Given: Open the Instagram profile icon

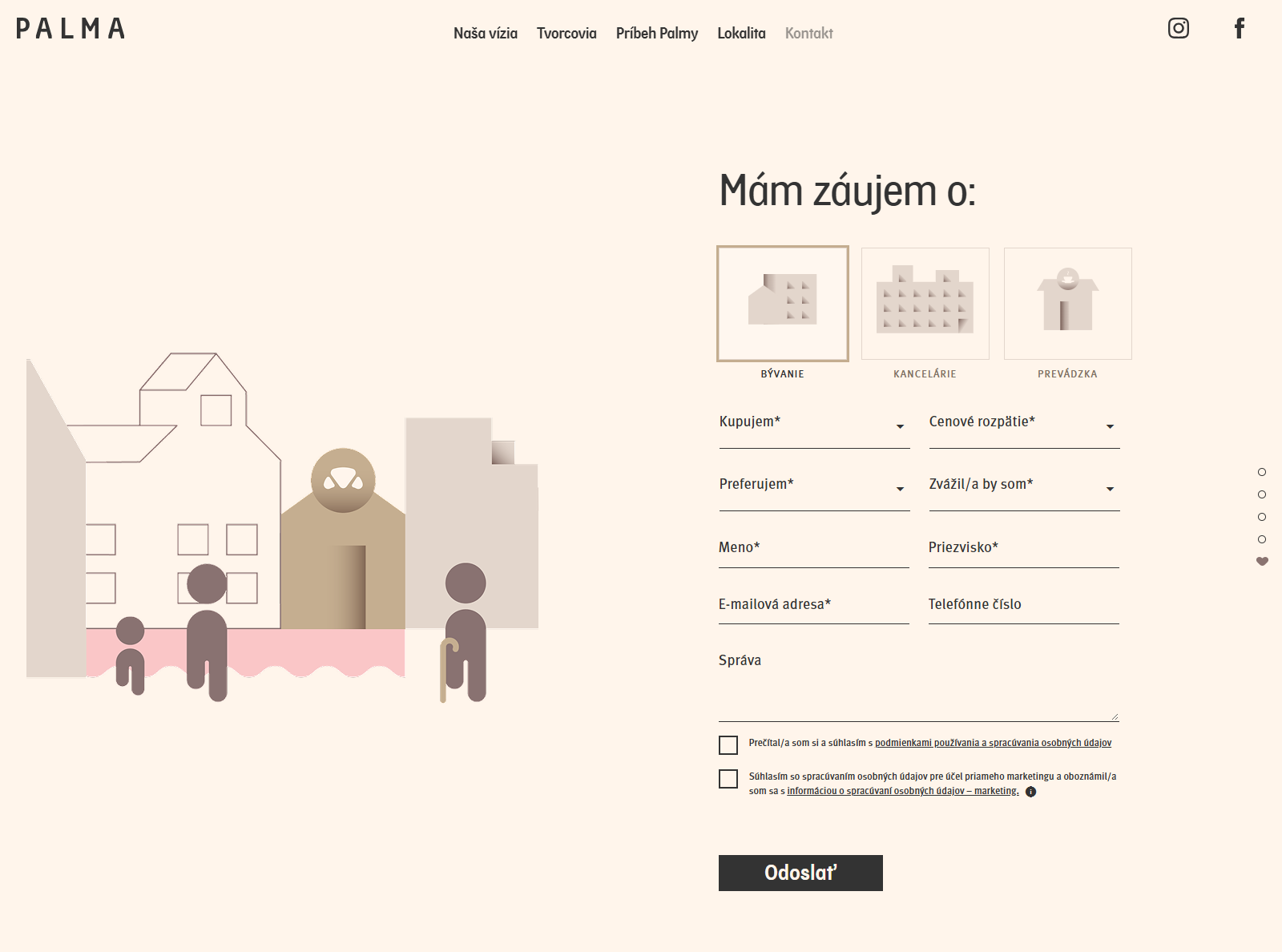Looking at the screenshot, I should [1178, 28].
